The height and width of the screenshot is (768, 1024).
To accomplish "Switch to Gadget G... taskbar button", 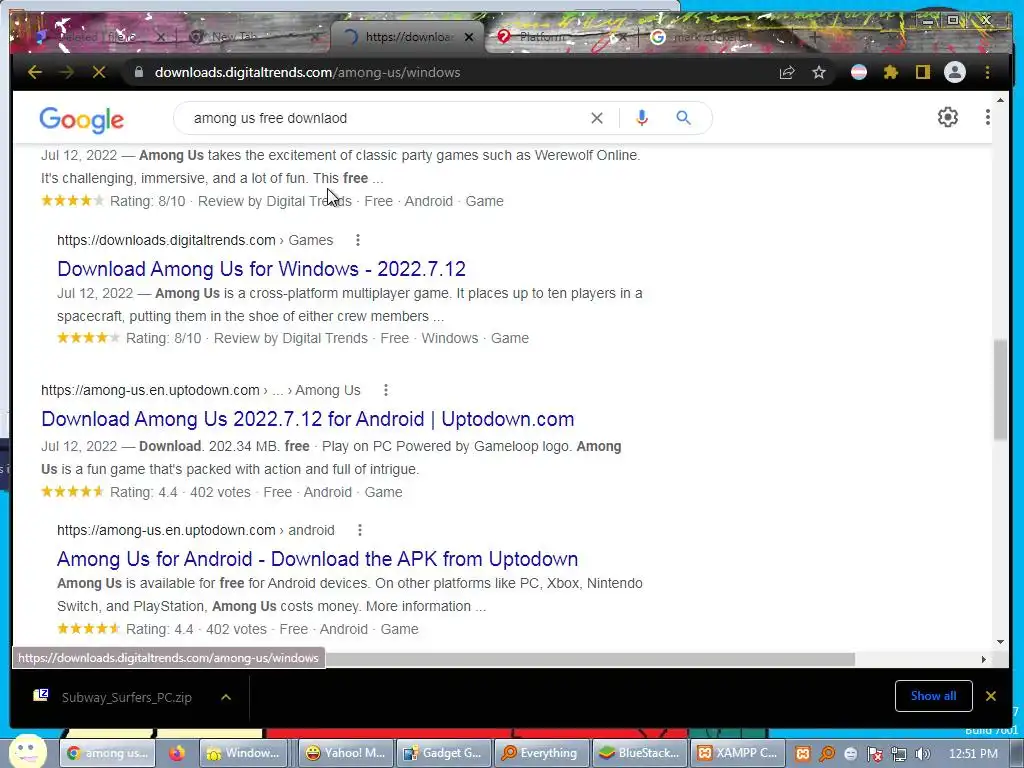I will (x=444, y=753).
